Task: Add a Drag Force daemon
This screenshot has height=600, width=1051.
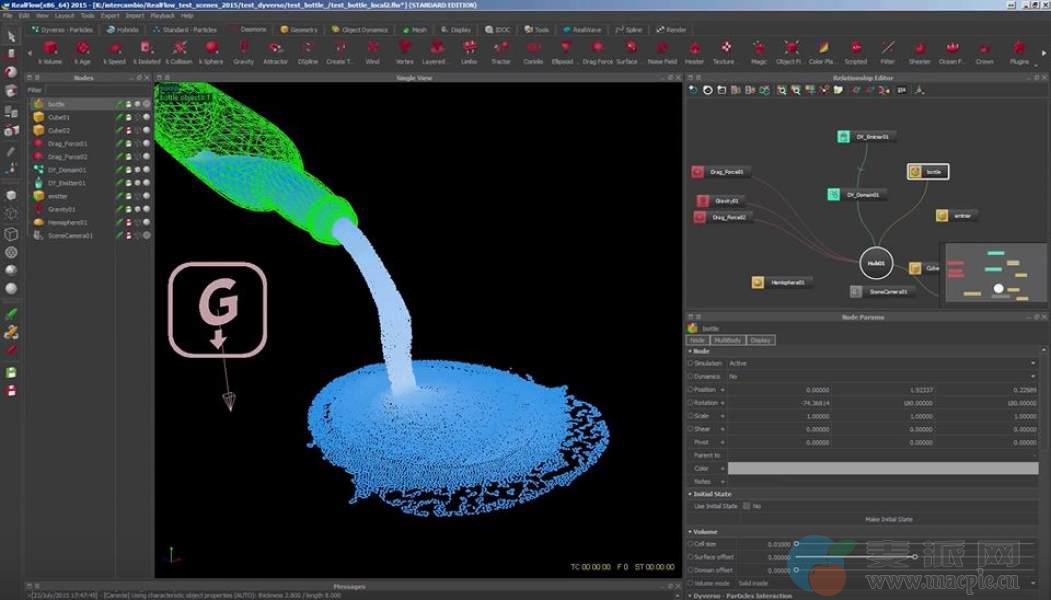Action: coord(597,48)
